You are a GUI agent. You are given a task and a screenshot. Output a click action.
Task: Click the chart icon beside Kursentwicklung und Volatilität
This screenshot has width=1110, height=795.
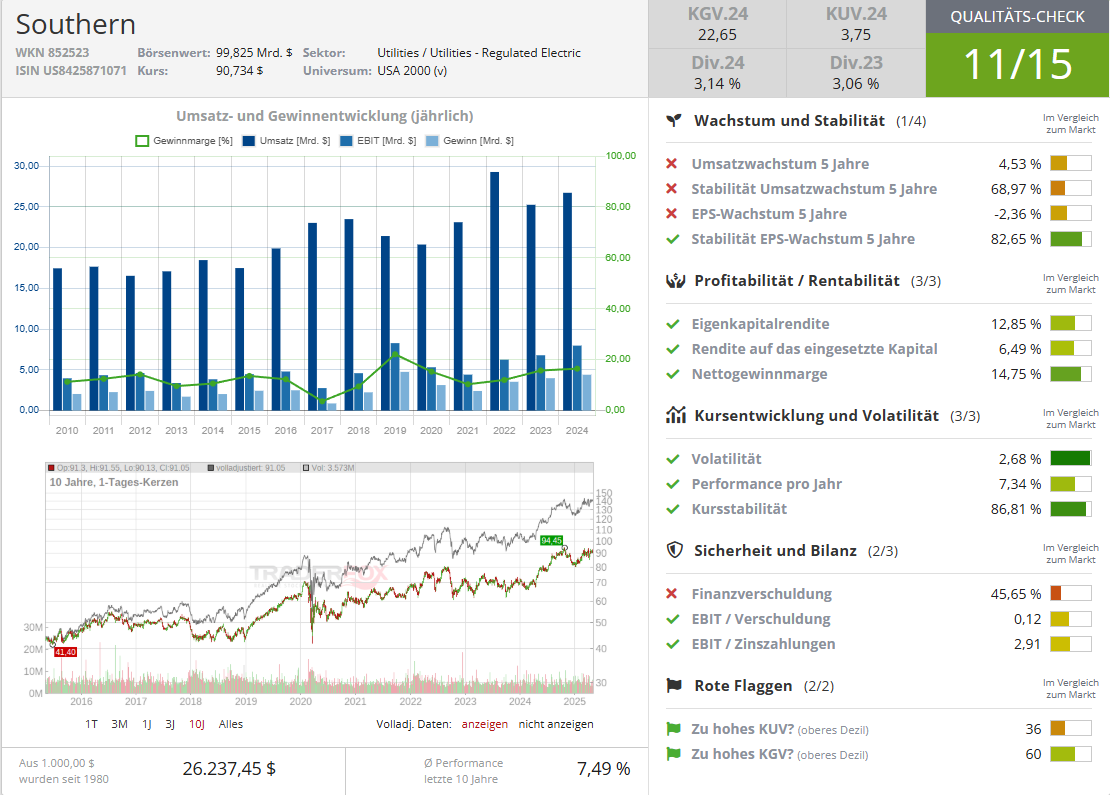[675, 415]
